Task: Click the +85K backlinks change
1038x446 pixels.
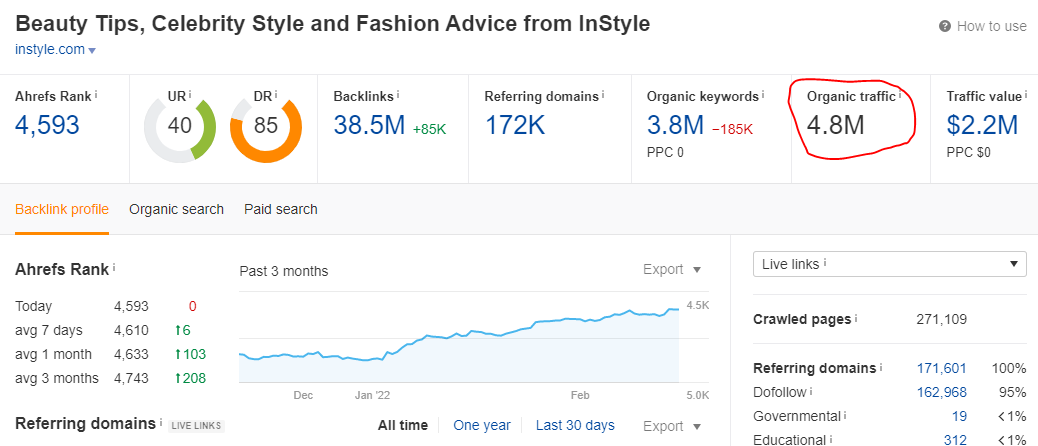Action: (430, 130)
